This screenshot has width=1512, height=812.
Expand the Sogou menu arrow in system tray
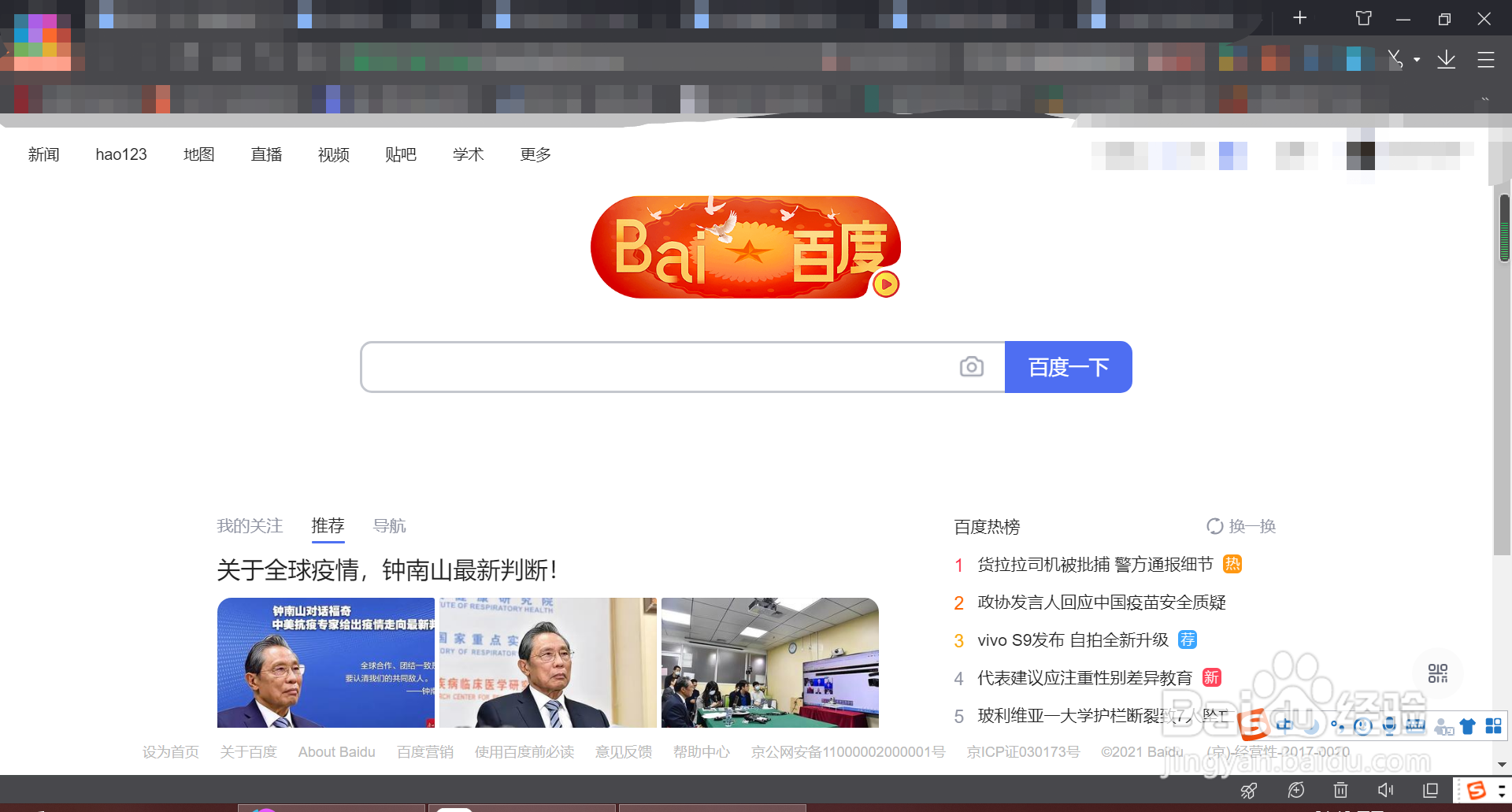coord(1501,794)
